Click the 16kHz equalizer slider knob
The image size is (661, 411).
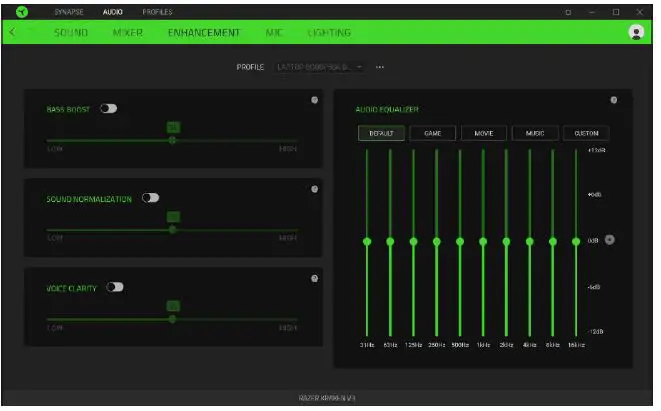coord(576,242)
